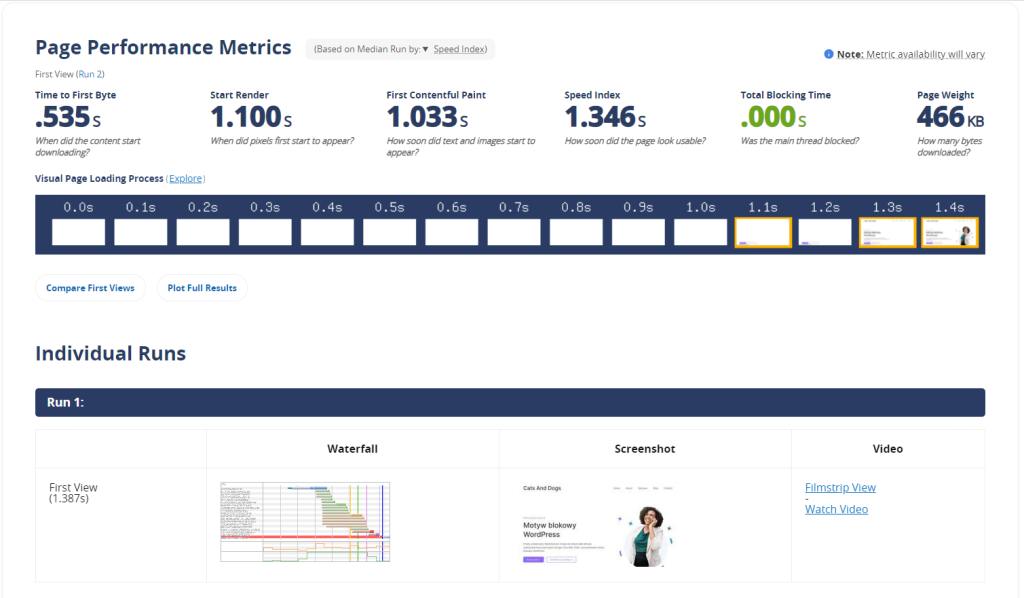
Task: Open the Explore link for visual loading
Action: coord(186,179)
